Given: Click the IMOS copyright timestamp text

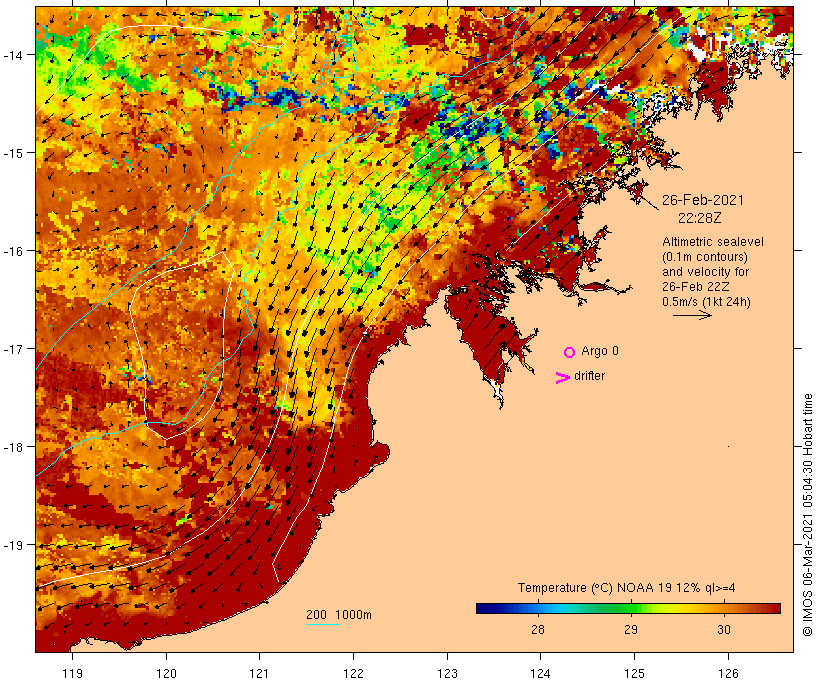Looking at the screenshot, I should click(x=808, y=515).
